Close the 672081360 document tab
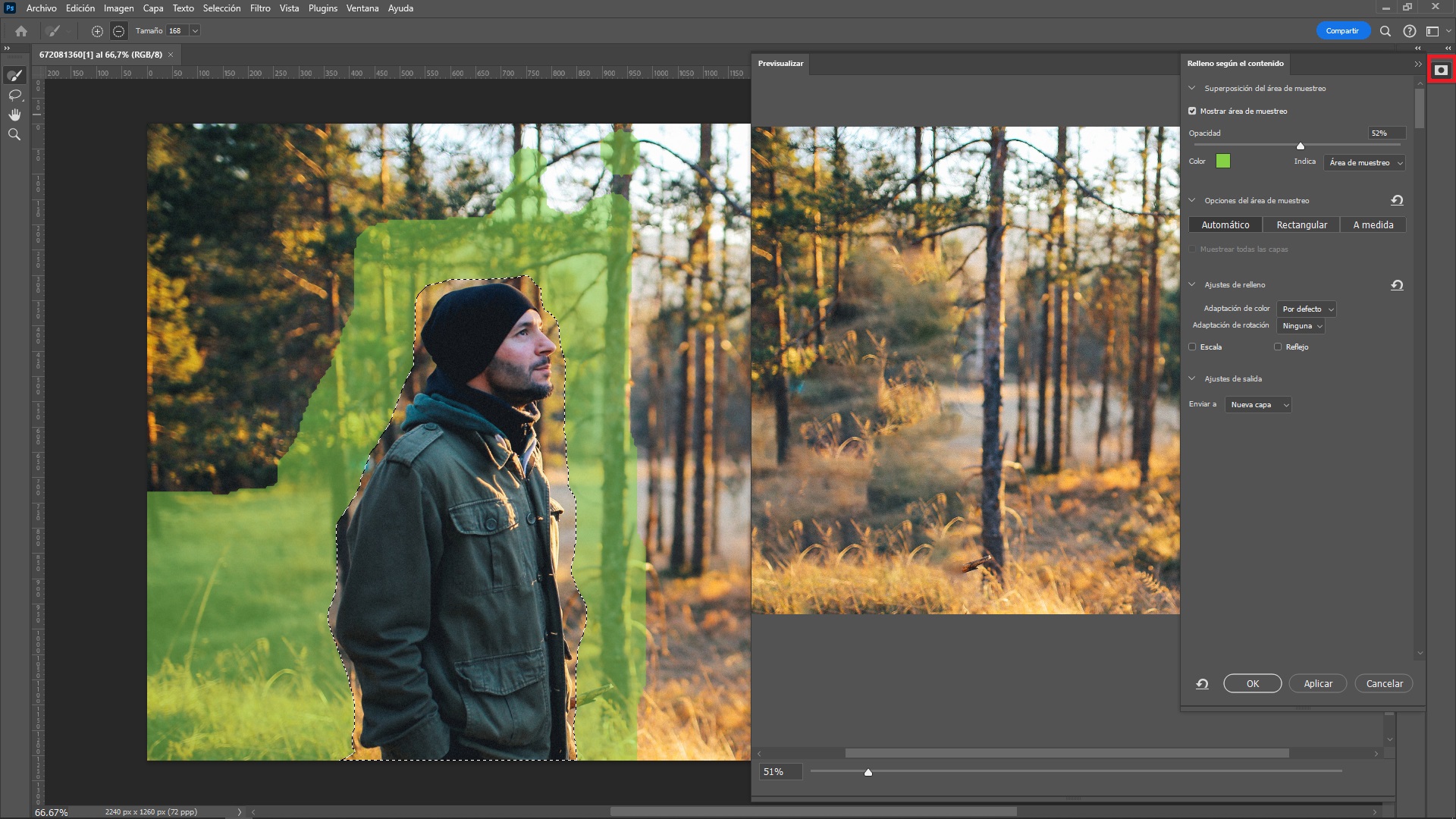Image resolution: width=1456 pixels, height=819 pixels. [171, 55]
